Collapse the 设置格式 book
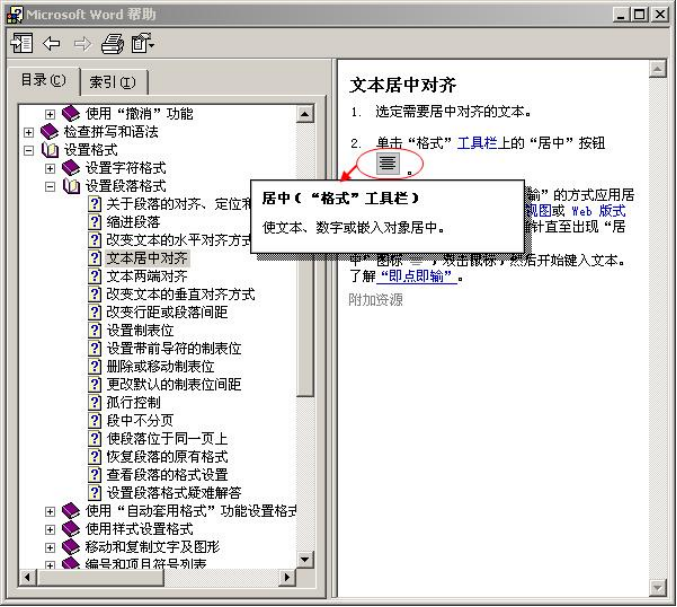The width and height of the screenshot is (677, 607). click(28, 151)
